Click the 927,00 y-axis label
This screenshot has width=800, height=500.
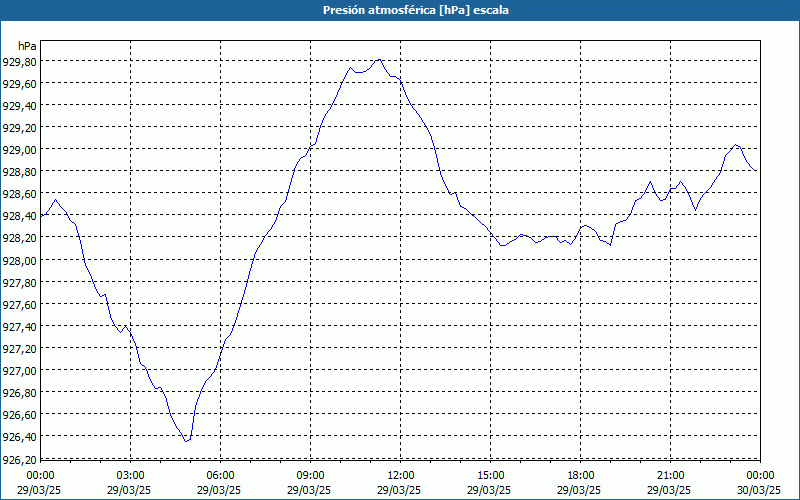pos(19,370)
